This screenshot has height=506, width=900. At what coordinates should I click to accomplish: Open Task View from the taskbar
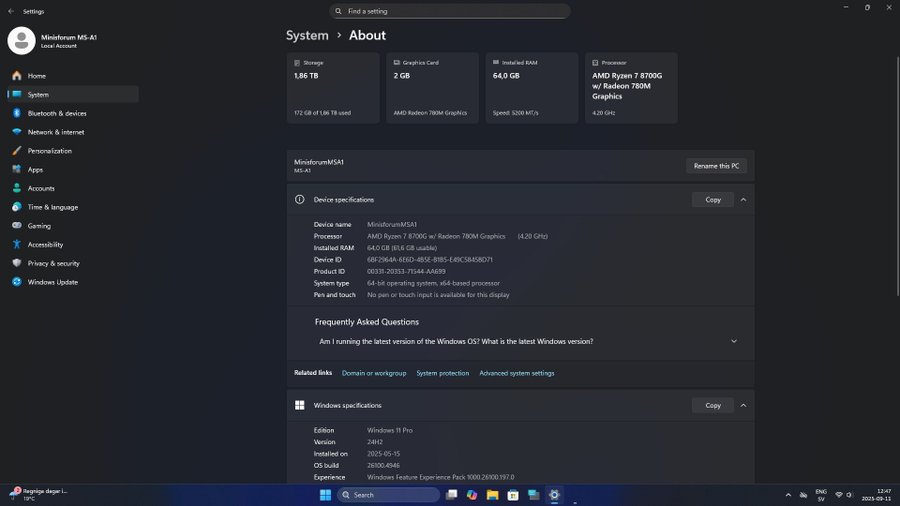pos(452,495)
